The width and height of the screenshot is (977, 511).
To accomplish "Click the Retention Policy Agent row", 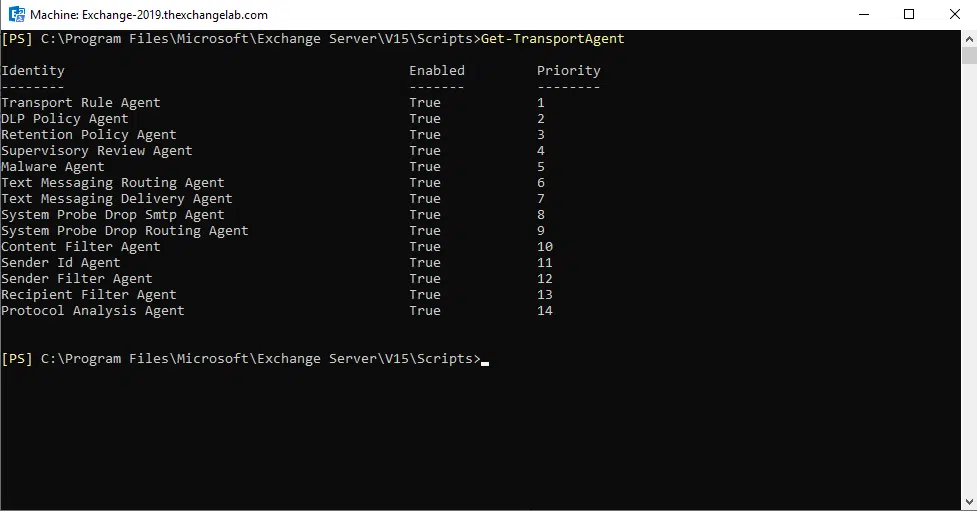I will click(x=277, y=135).
